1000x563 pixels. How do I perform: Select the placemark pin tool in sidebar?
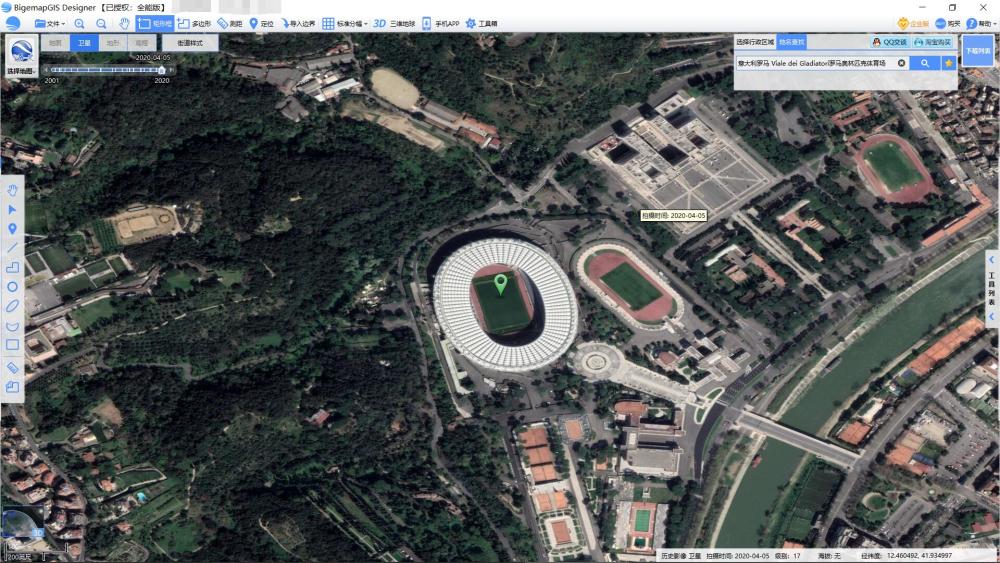click(12, 228)
